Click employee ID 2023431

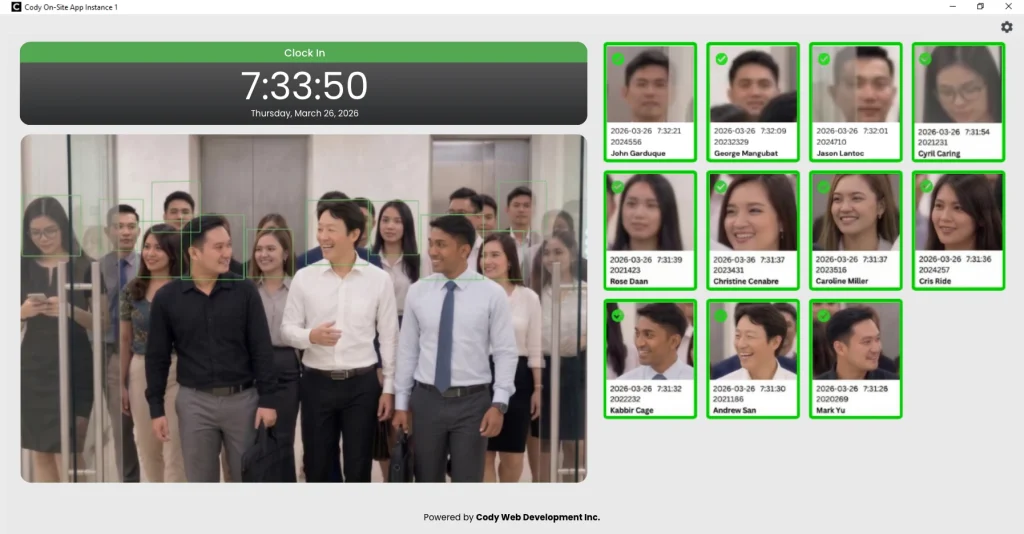729,270
